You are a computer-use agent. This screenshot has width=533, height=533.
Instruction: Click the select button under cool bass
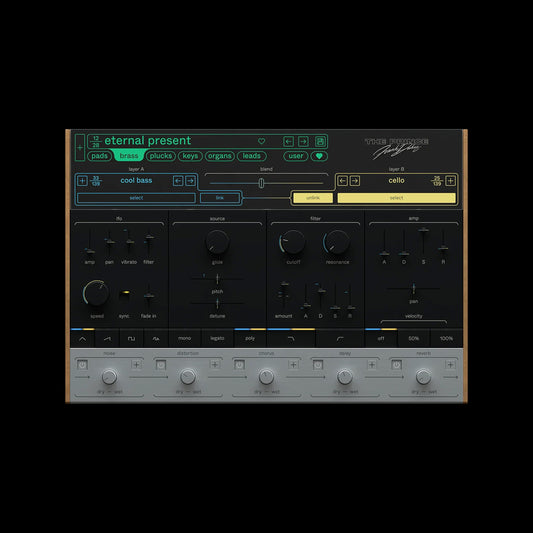point(136,198)
